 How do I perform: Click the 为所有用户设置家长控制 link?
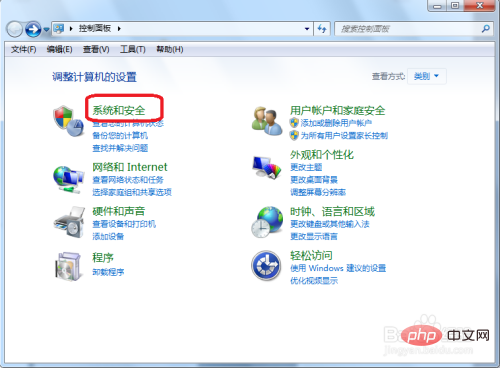coord(344,135)
